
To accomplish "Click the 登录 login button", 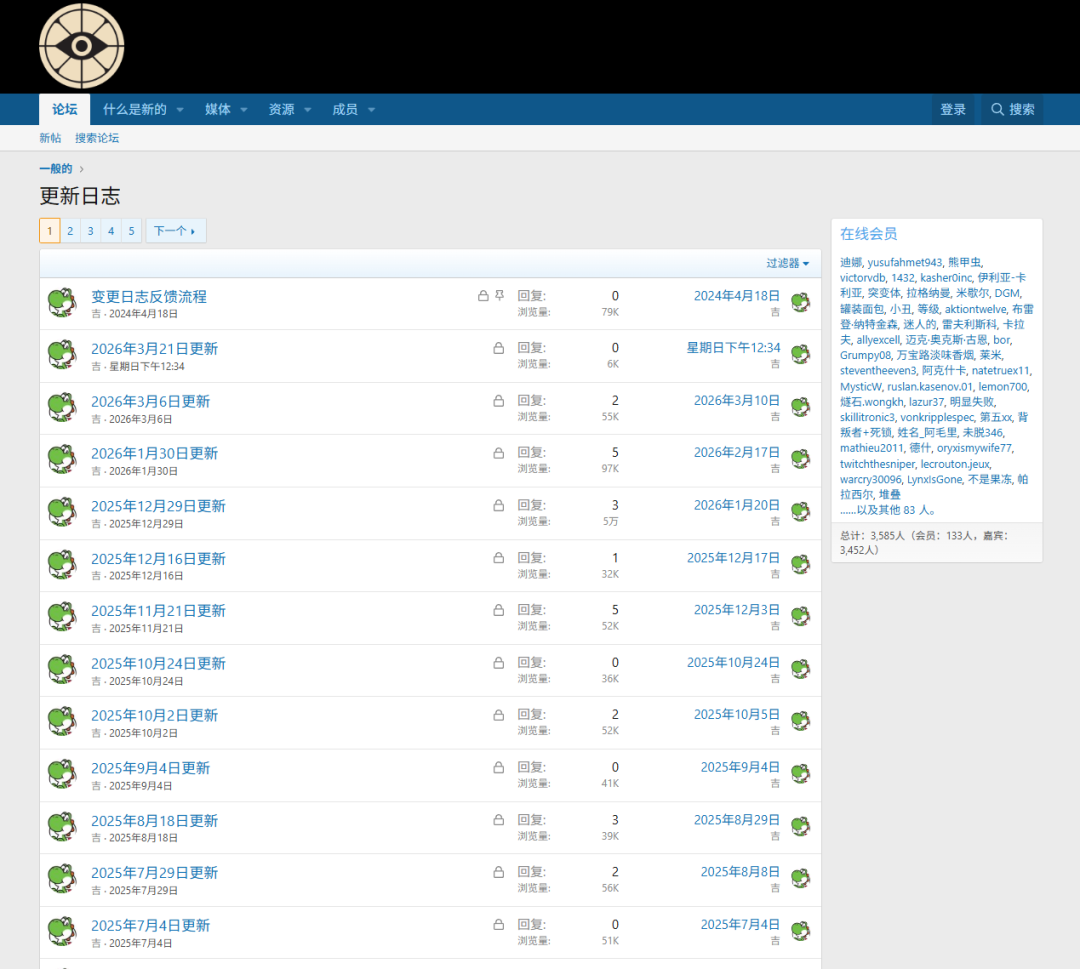I will coord(953,110).
